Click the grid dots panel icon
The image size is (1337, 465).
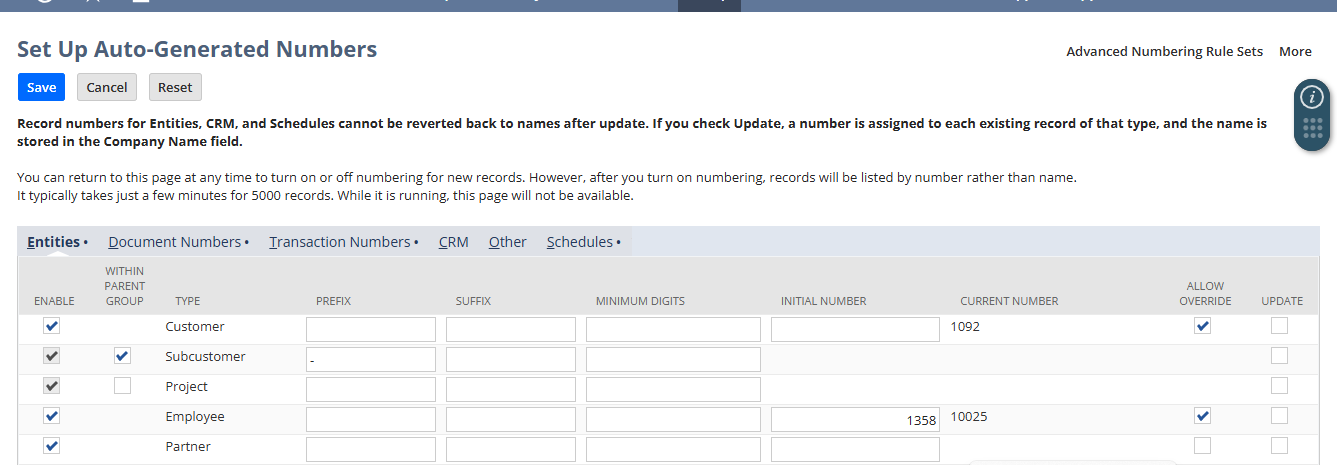1312,131
